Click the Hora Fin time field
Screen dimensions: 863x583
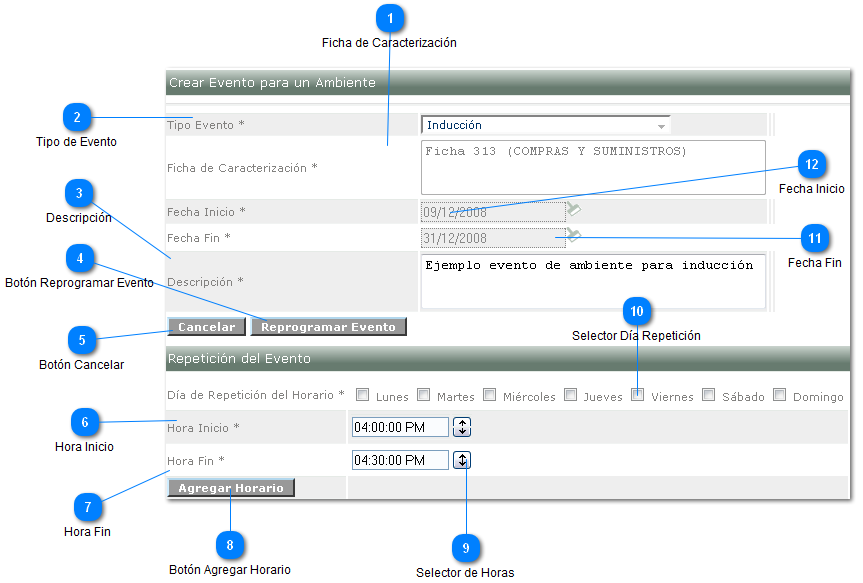coord(400,460)
